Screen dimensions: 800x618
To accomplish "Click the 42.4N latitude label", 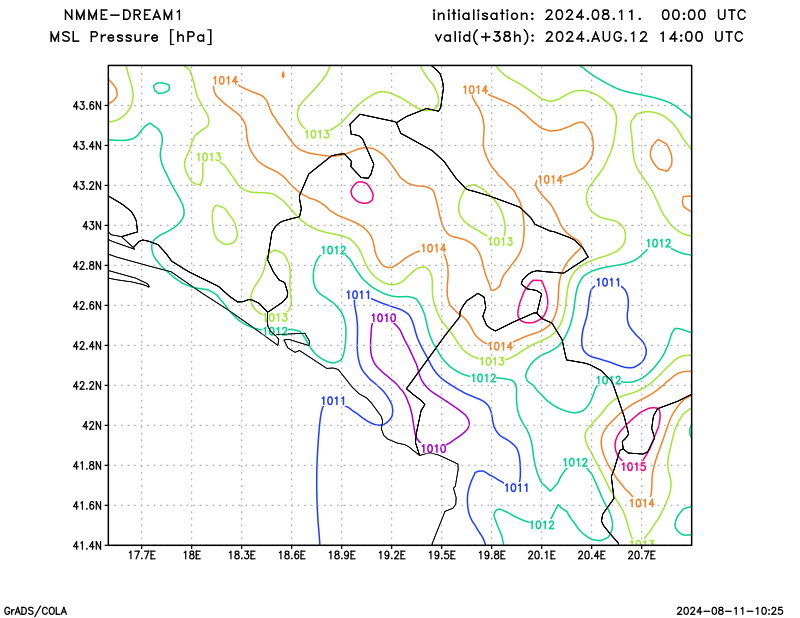I will click(87, 345).
